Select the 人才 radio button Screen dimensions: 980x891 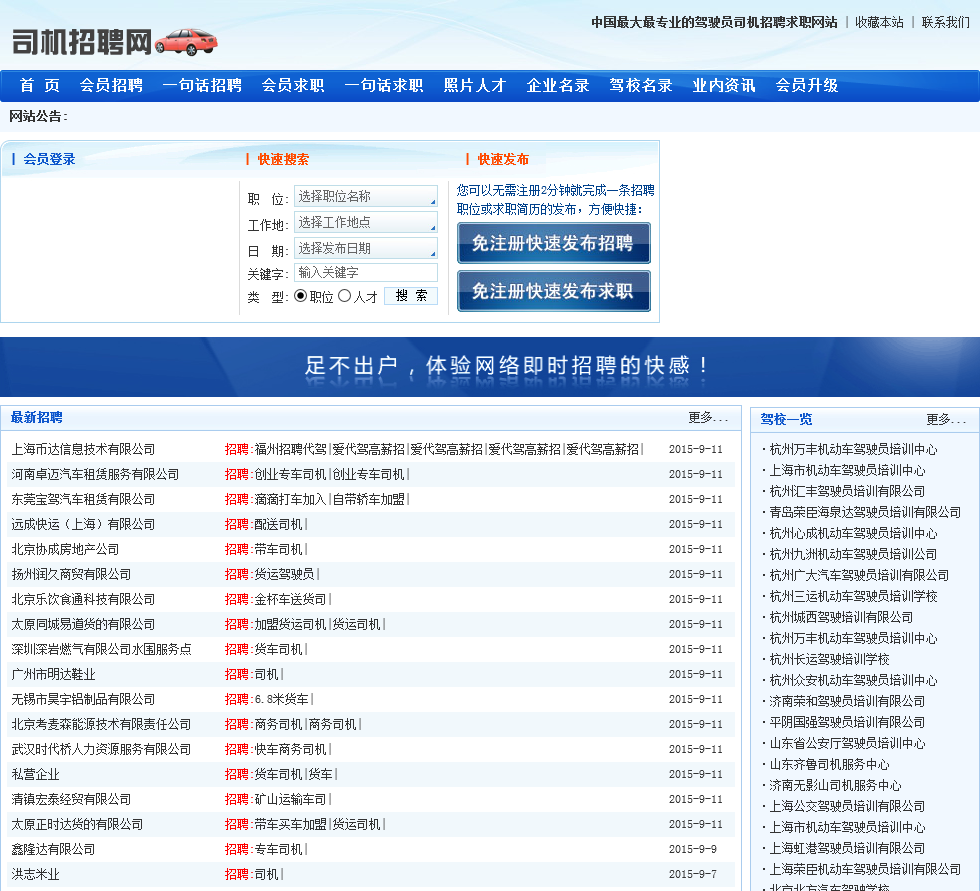pos(344,296)
